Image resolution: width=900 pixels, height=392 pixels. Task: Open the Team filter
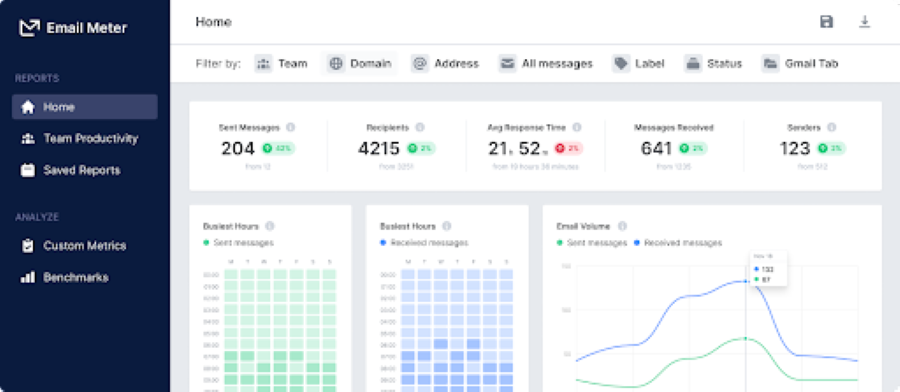pyautogui.click(x=281, y=64)
